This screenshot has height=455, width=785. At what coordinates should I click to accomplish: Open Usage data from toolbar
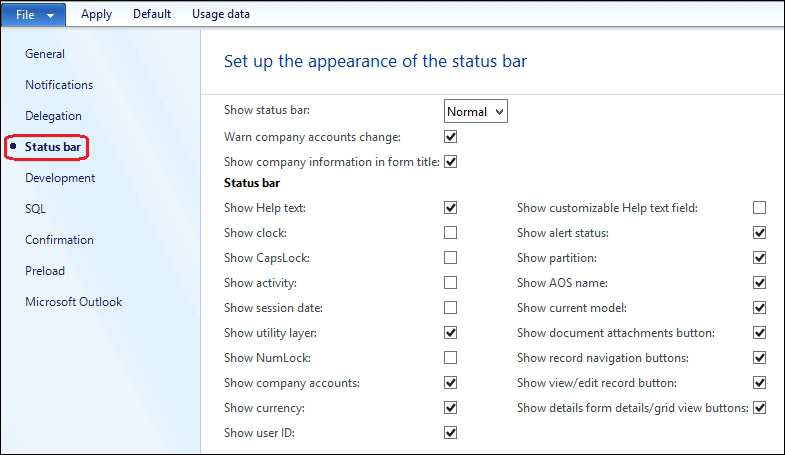[221, 14]
